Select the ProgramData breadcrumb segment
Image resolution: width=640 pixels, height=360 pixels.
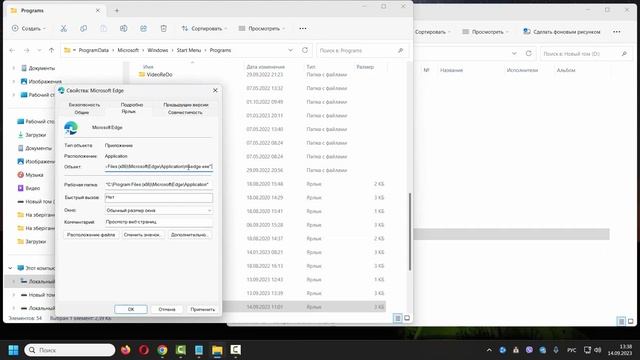93,50
